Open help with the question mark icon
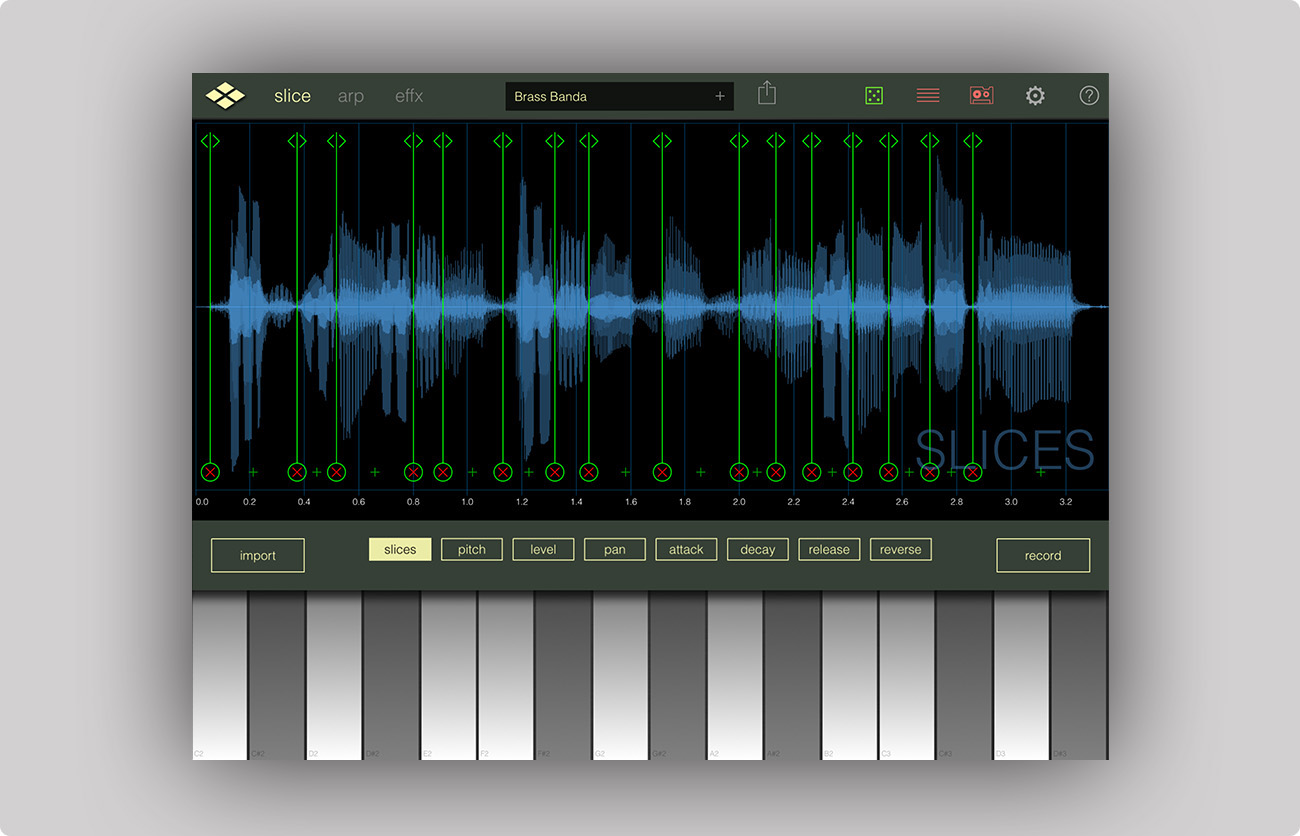The height and width of the screenshot is (836, 1300). point(1089,96)
